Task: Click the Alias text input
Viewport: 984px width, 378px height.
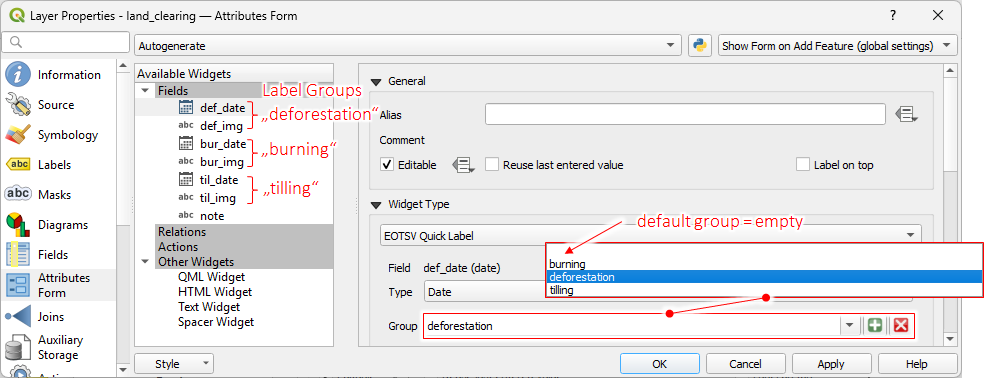Action: click(x=685, y=115)
